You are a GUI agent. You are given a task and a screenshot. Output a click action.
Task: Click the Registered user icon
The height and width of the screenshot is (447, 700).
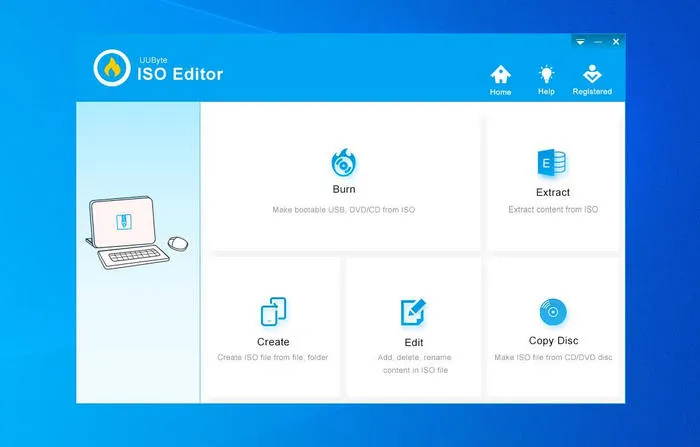coord(592,75)
